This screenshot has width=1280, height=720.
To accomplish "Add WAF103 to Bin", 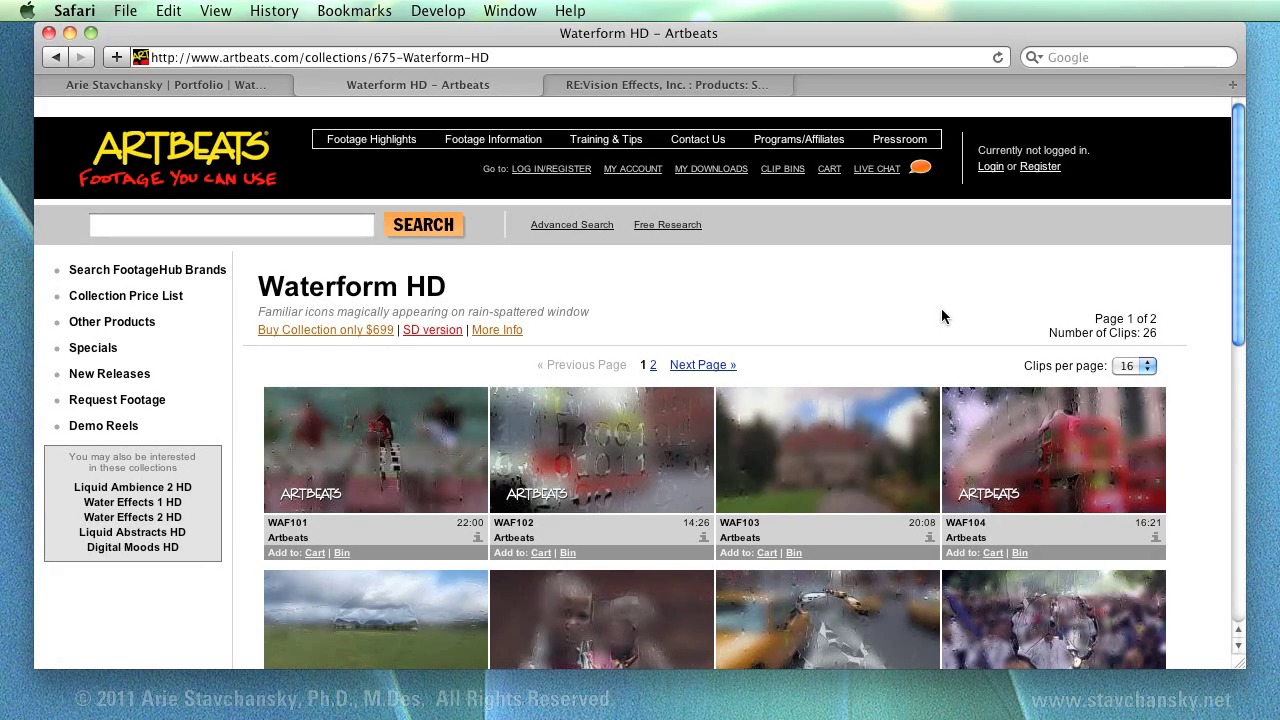I will click(793, 553).
